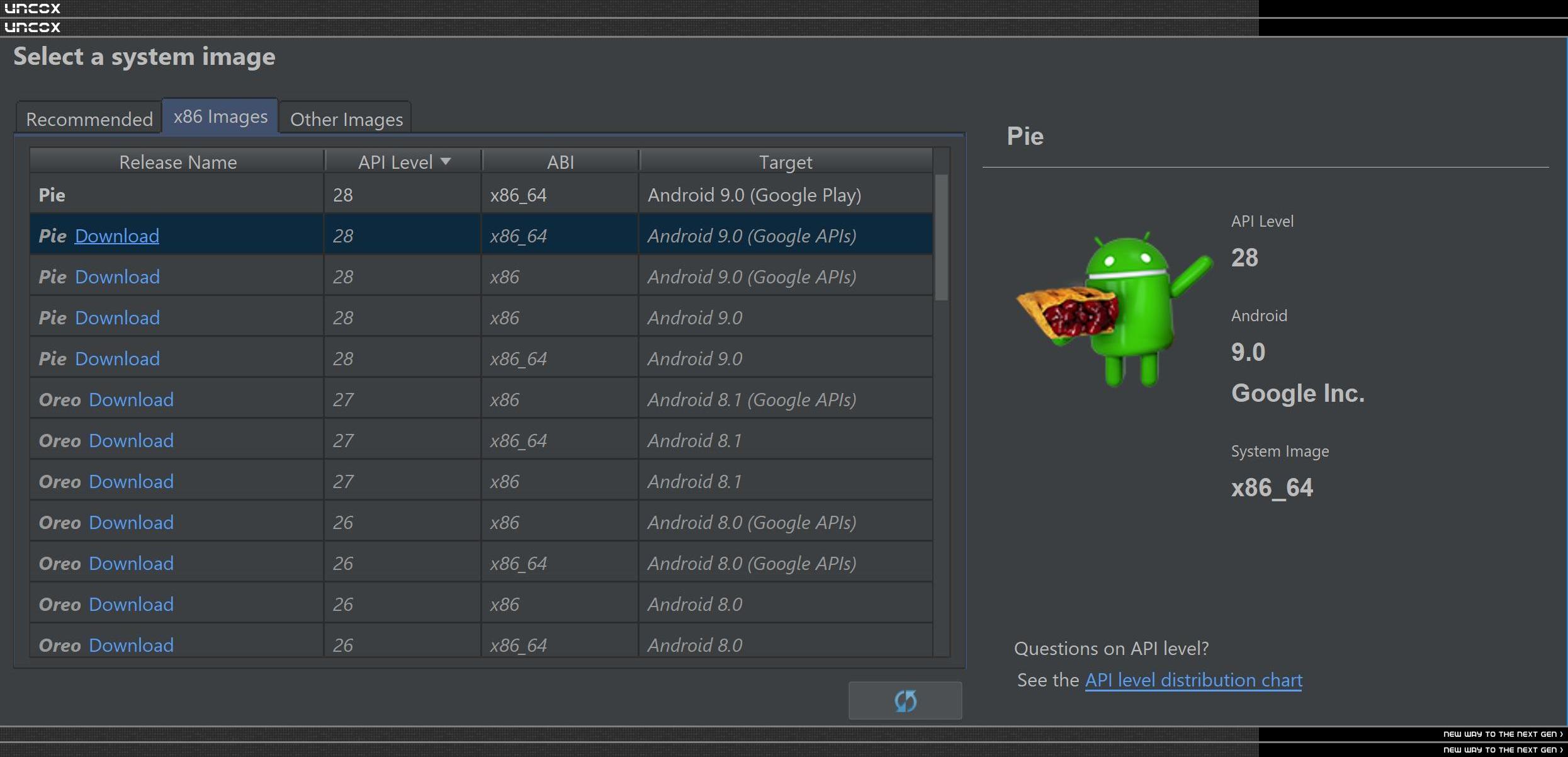The width and height of the screenshot is (1568, 757).
Task: Click API level 28 cell in the Google Play row
Action: [403, 195]
